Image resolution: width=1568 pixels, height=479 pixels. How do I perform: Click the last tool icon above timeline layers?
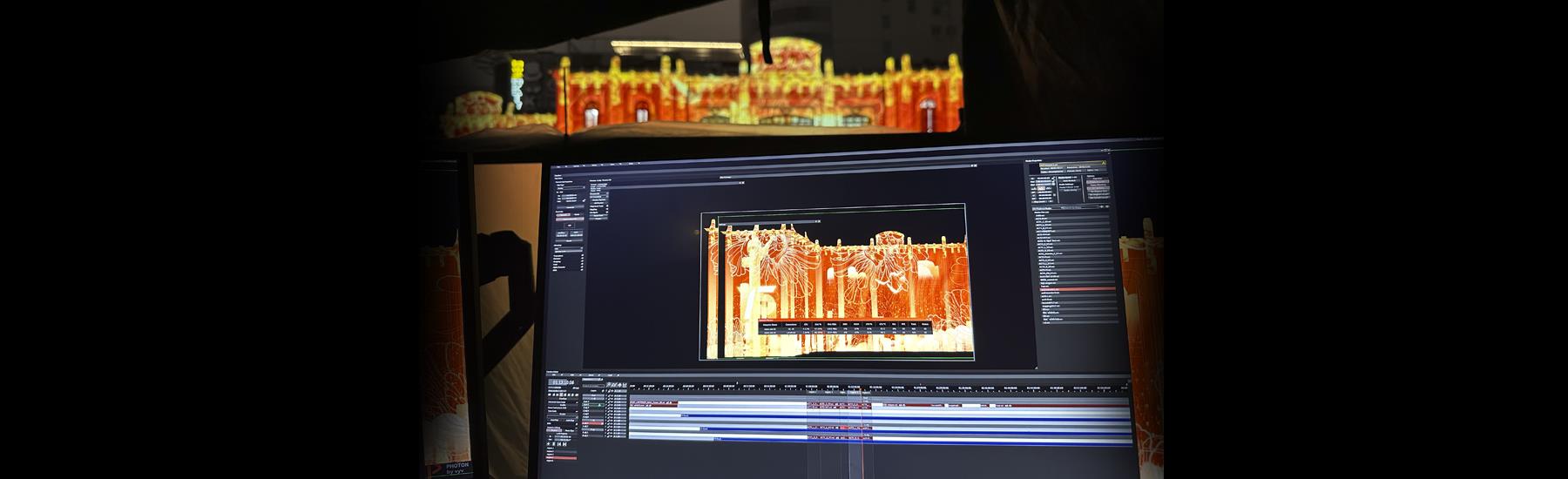tap(624, 384)
